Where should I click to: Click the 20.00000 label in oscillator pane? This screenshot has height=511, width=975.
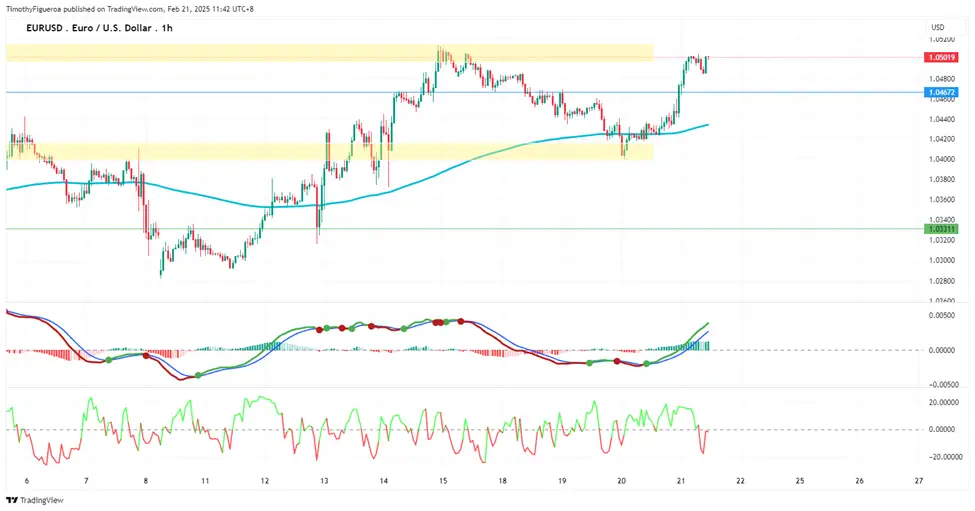point(946,402)
